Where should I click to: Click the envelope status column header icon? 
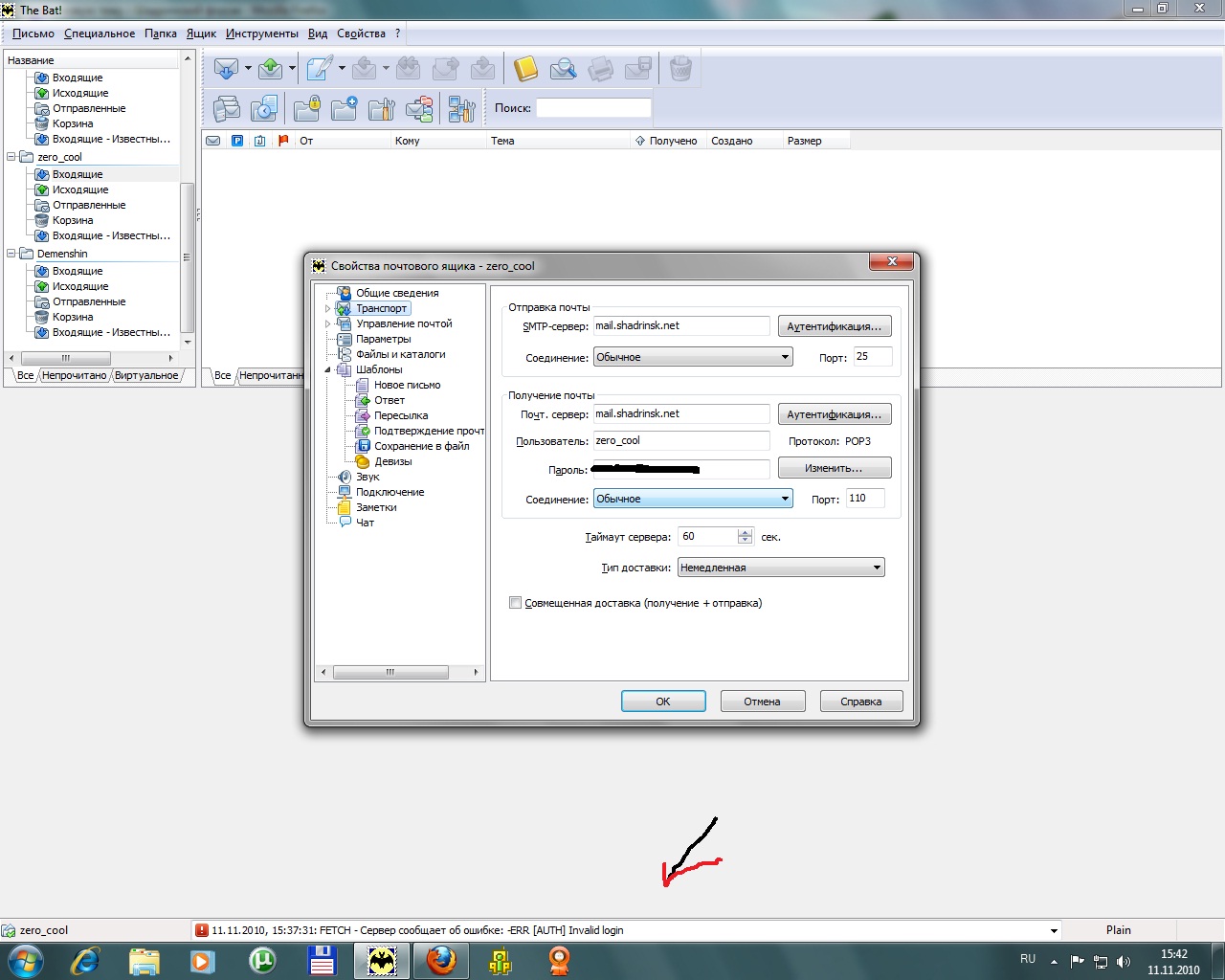point(213,141)
